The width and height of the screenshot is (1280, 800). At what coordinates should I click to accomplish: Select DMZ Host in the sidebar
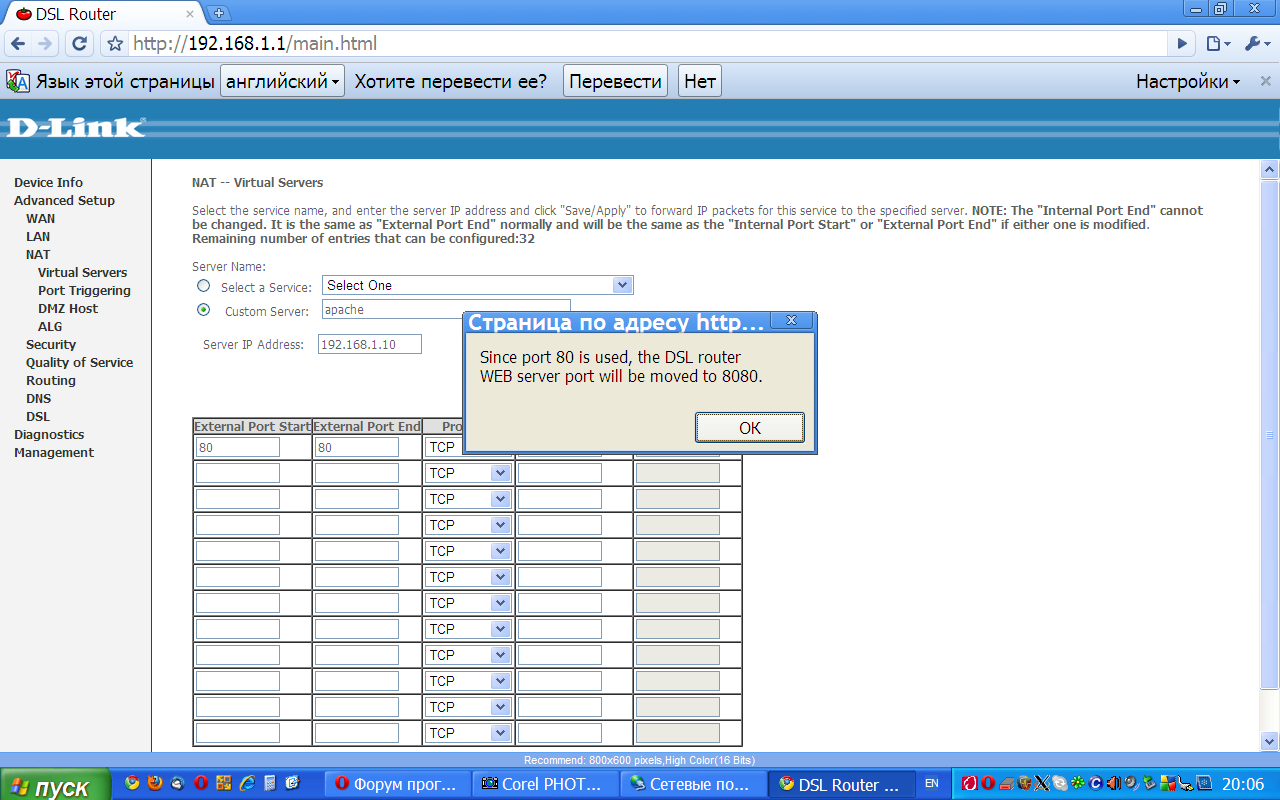(x=68, y=309)
